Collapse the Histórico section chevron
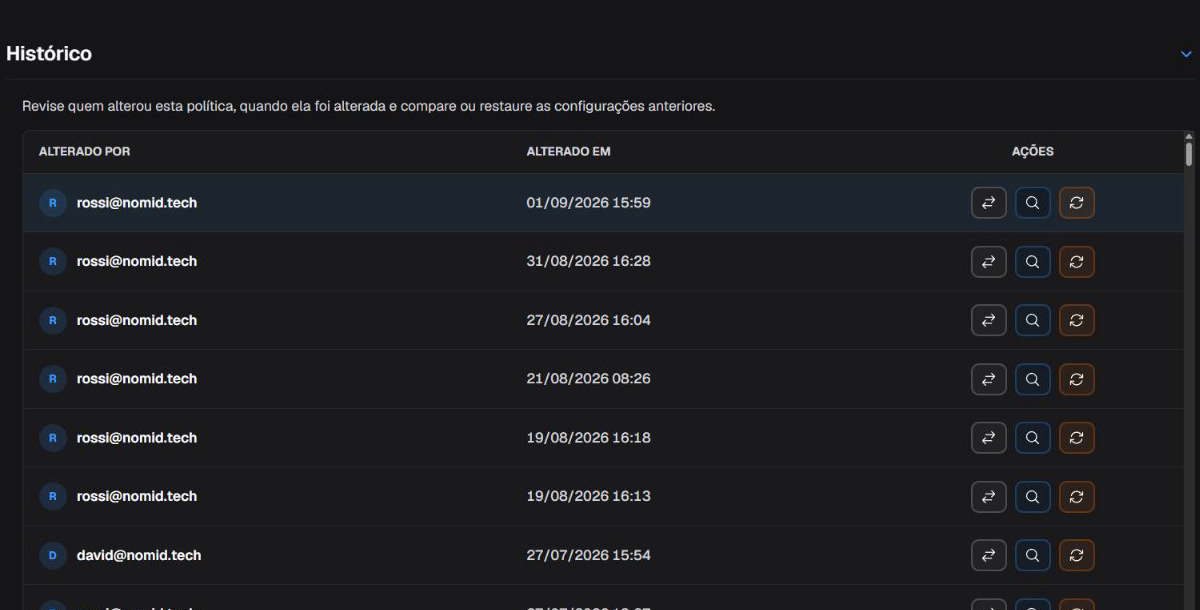Screen dimensions: 1200x610 [x=1186, y=54]
